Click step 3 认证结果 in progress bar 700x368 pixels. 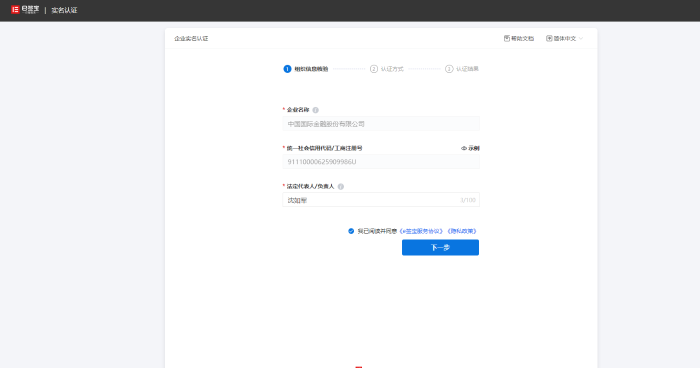462,69
